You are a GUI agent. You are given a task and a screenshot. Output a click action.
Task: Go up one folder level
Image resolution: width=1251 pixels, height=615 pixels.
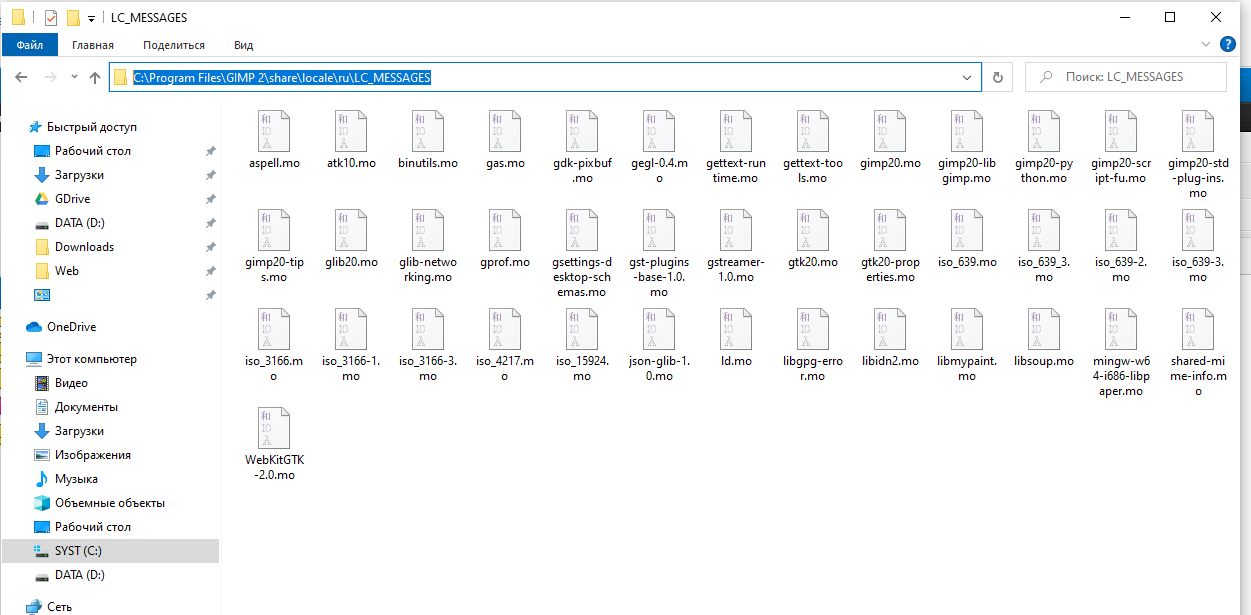pyautogui.click(x=95, y=77)
